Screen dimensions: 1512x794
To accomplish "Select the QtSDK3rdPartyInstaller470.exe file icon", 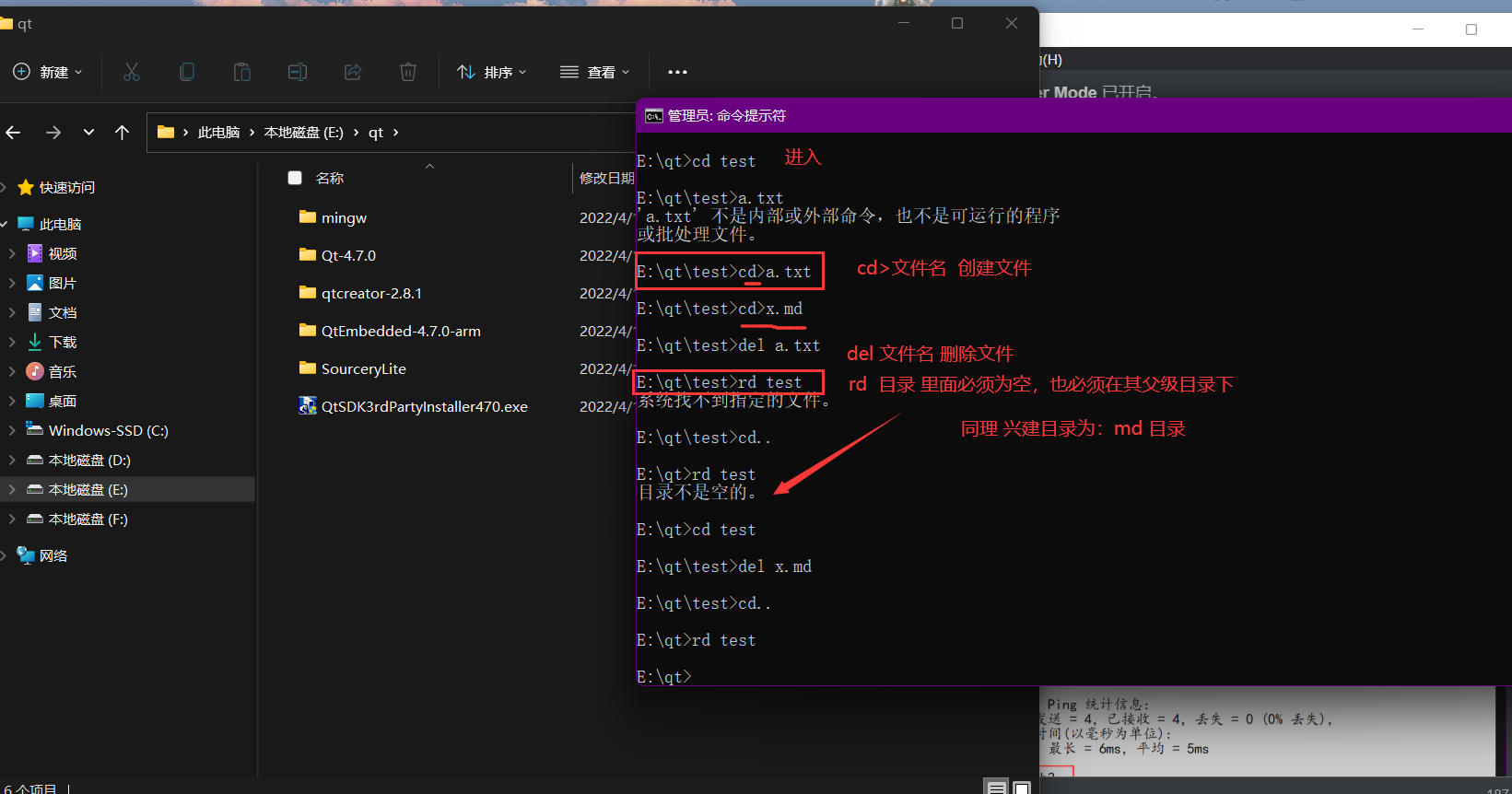I will (308, 406).
